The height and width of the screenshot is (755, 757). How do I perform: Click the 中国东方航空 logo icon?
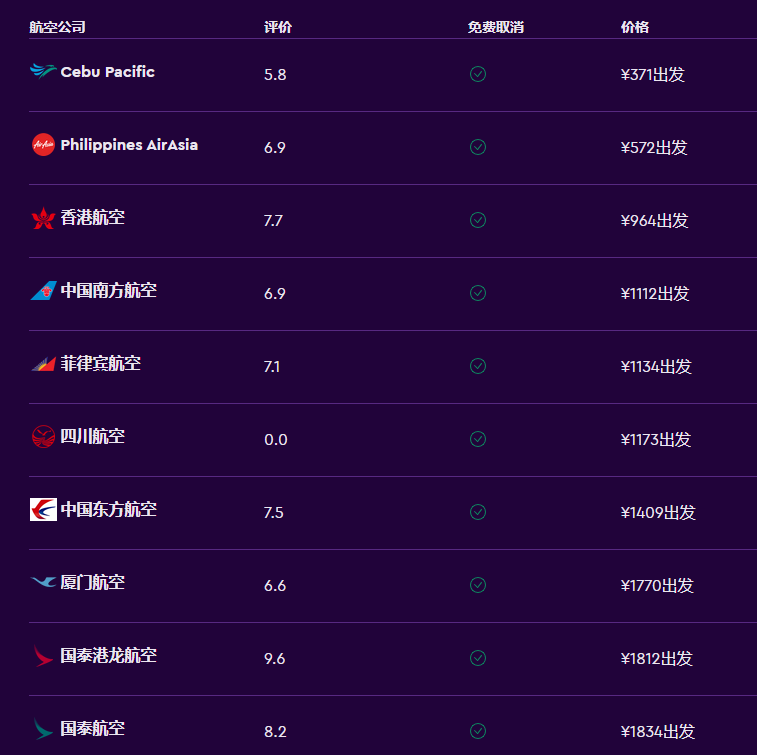click(43, 510)
